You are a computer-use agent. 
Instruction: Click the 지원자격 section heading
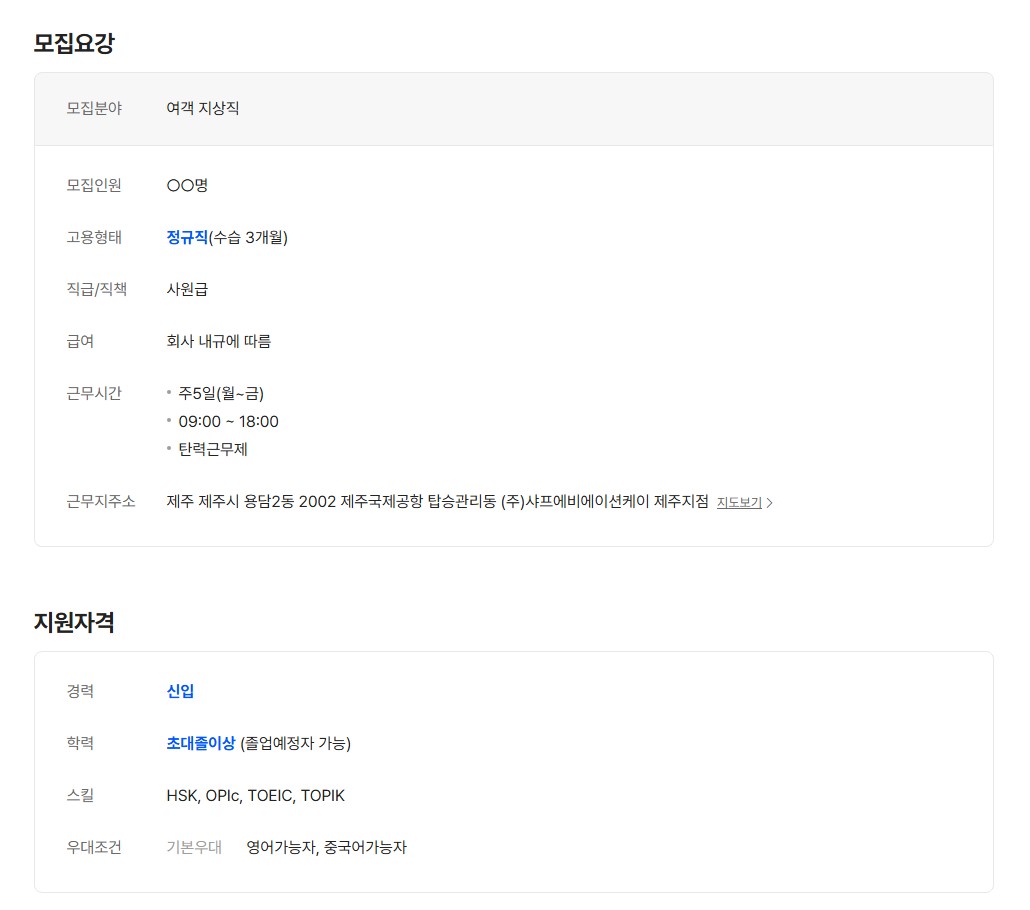[x=74, y=622]
